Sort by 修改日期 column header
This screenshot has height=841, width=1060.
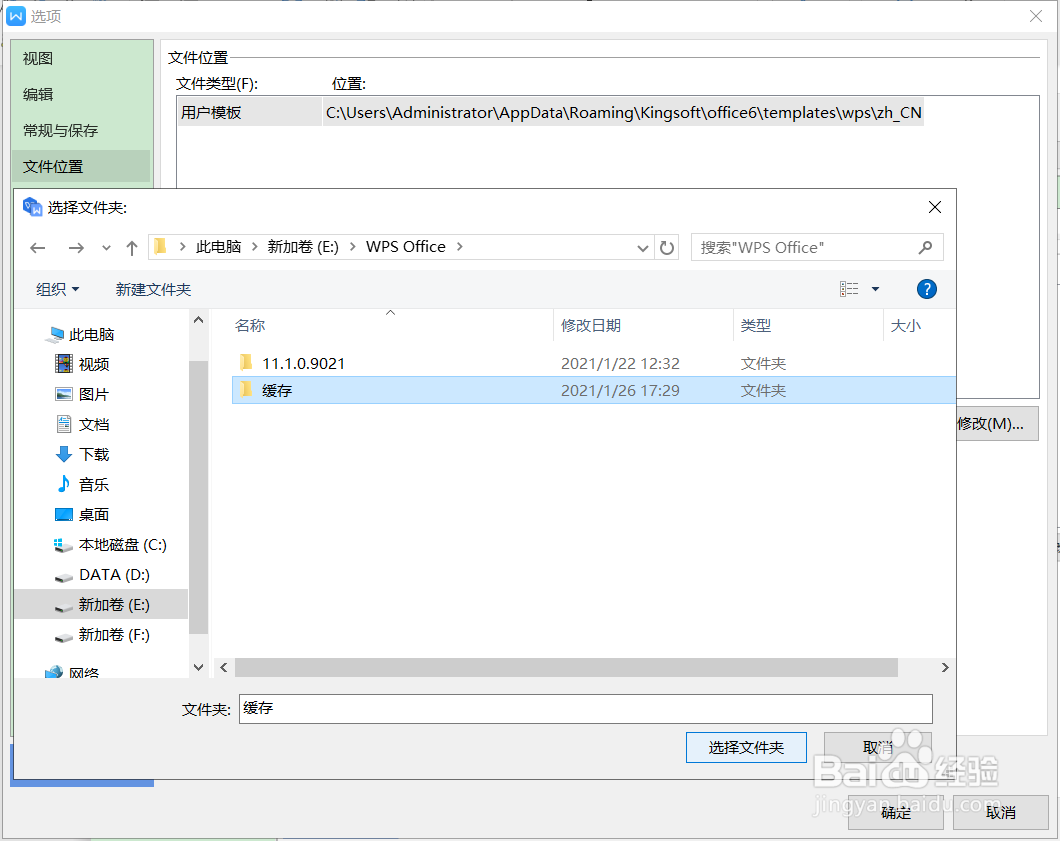(x=591, y=325)
